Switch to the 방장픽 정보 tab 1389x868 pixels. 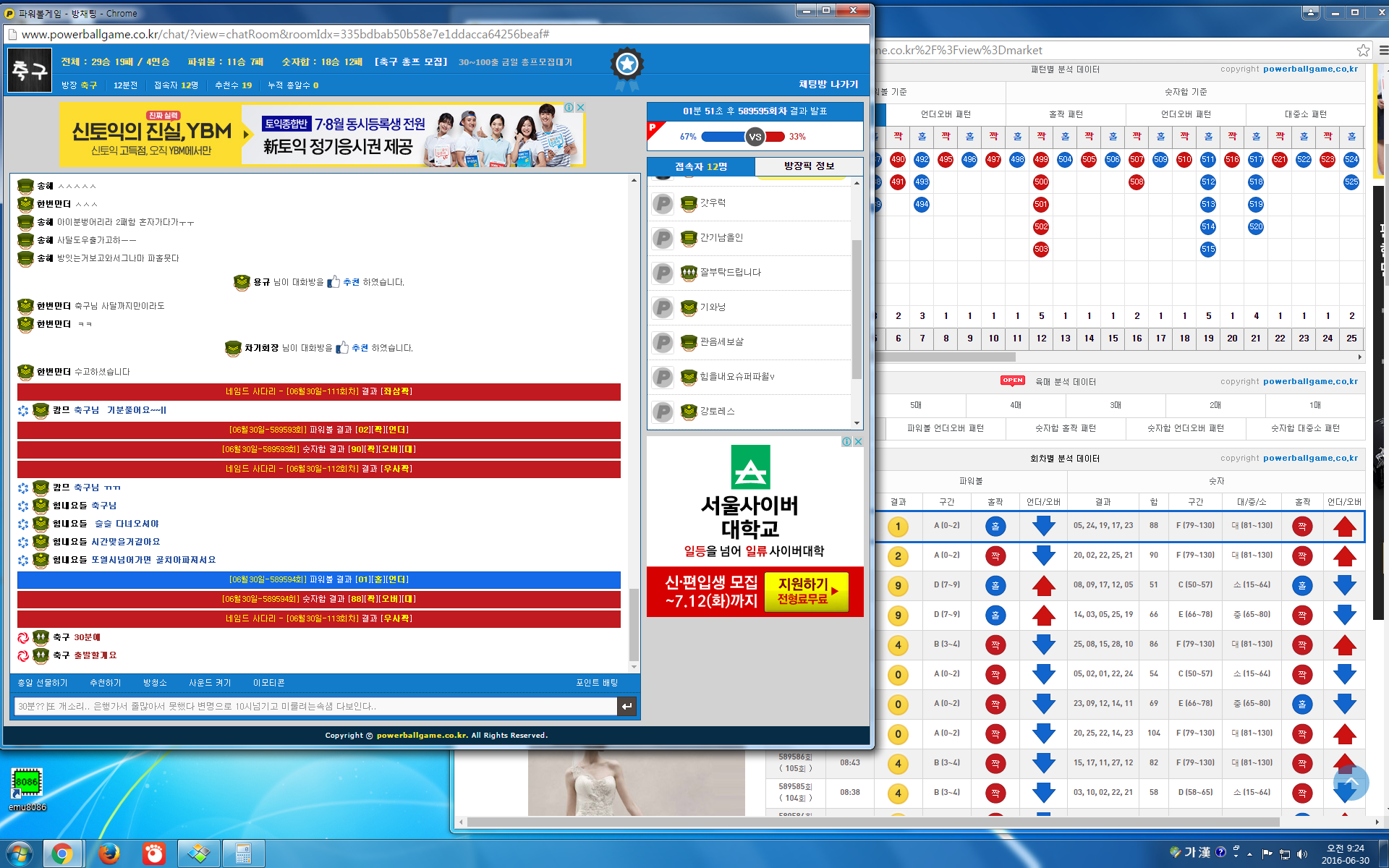tap(809, 166)
